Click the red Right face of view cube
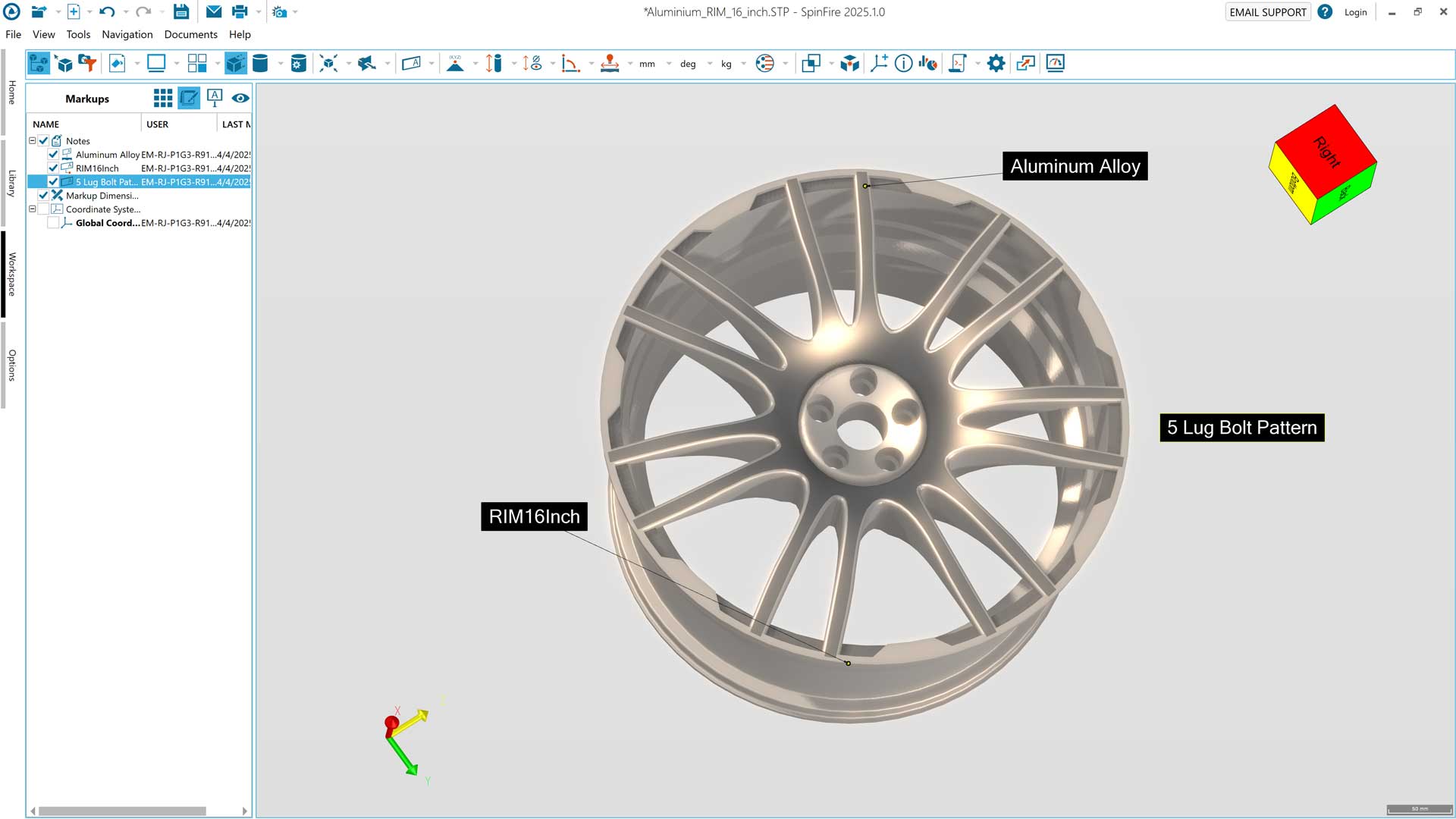 1326,149
